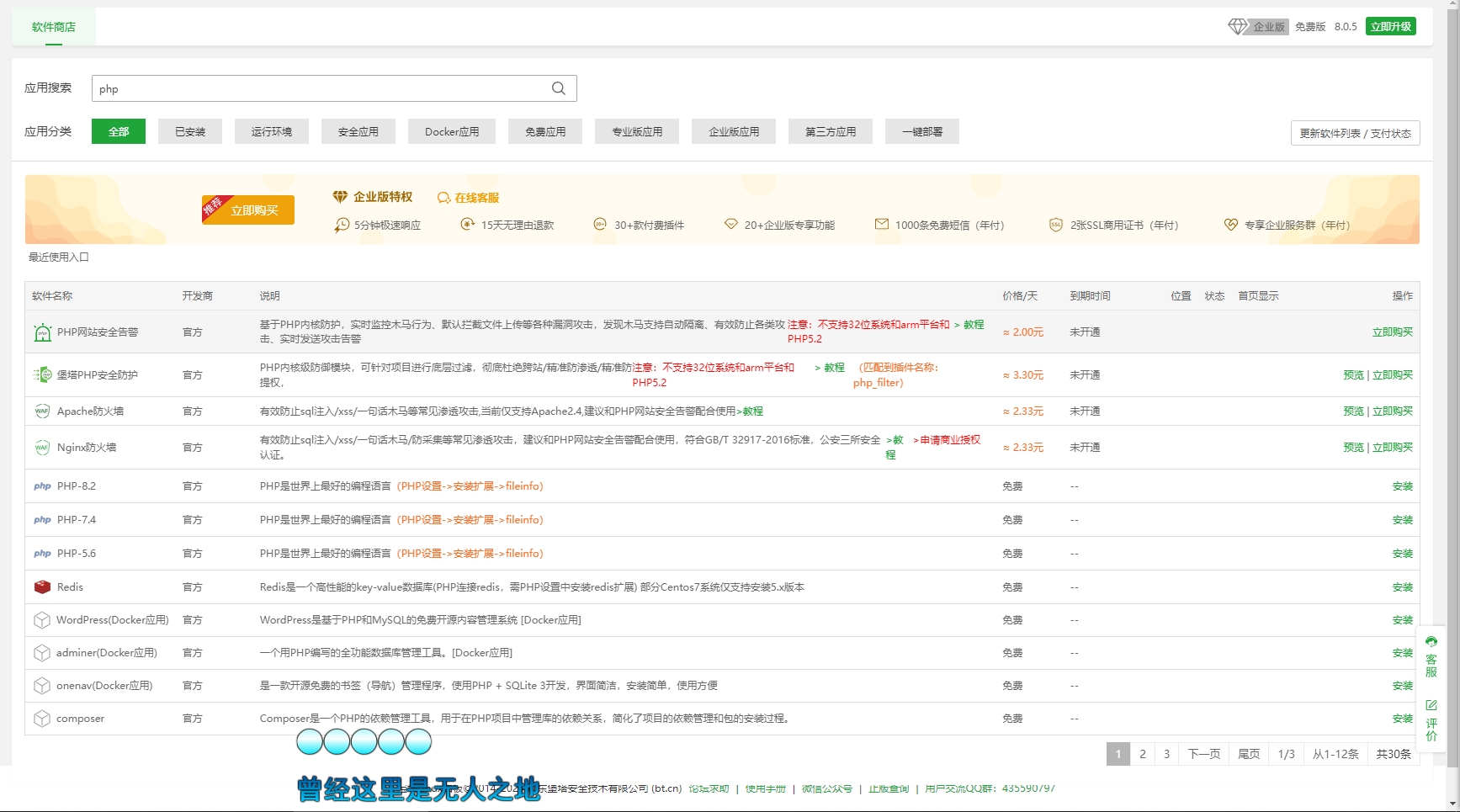Go to page 3

[x=1166, y=754]
